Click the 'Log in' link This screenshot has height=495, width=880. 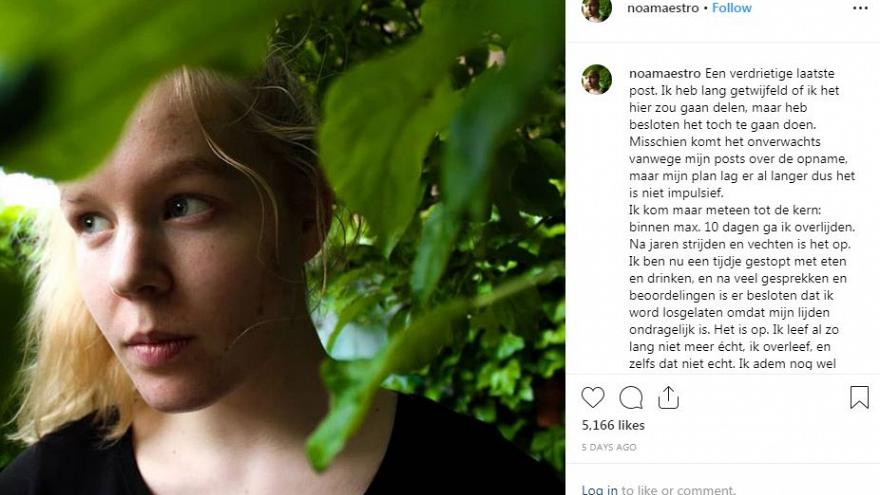(x=599, y=490)
